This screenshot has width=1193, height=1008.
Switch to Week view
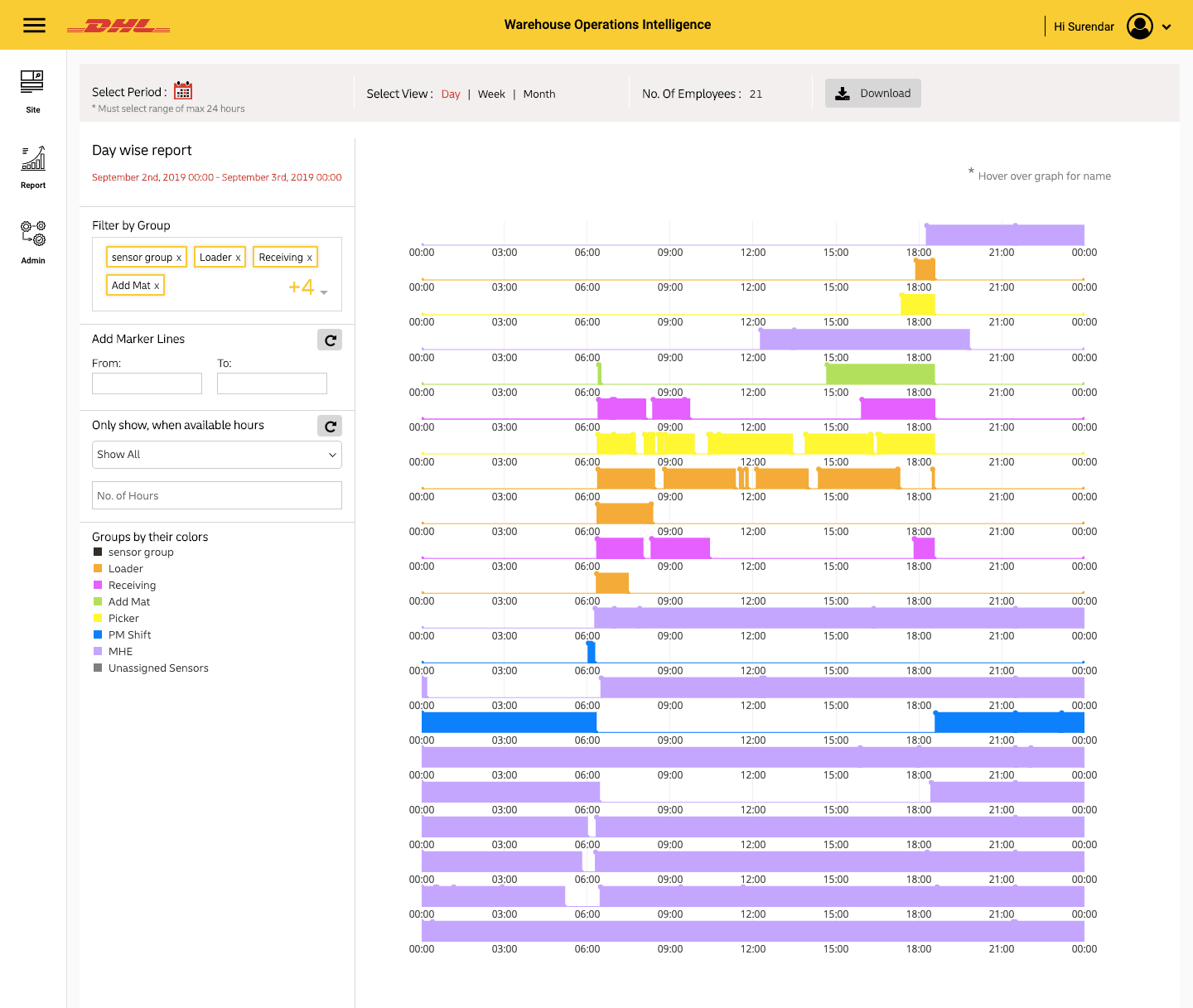pos(491,94)
